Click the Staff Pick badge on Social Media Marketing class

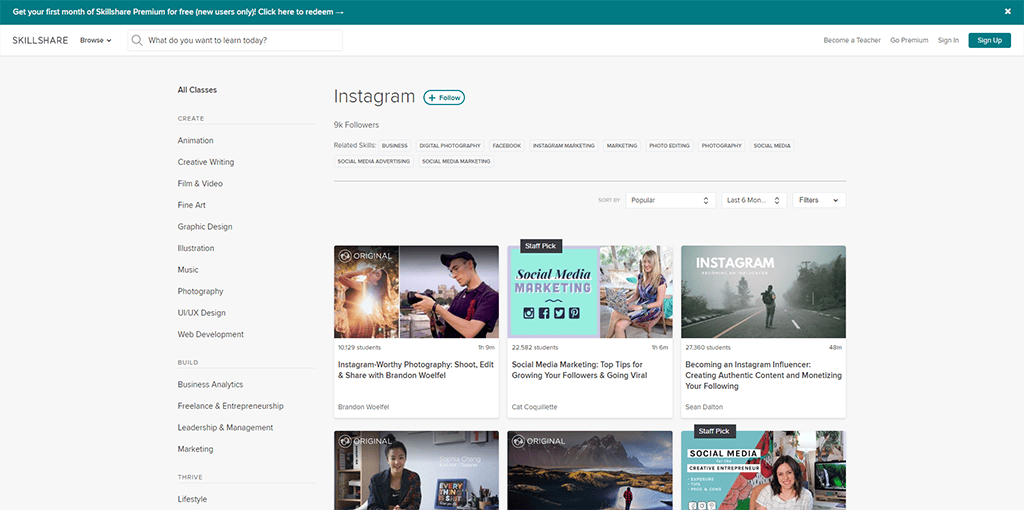[x=541, y=246]
